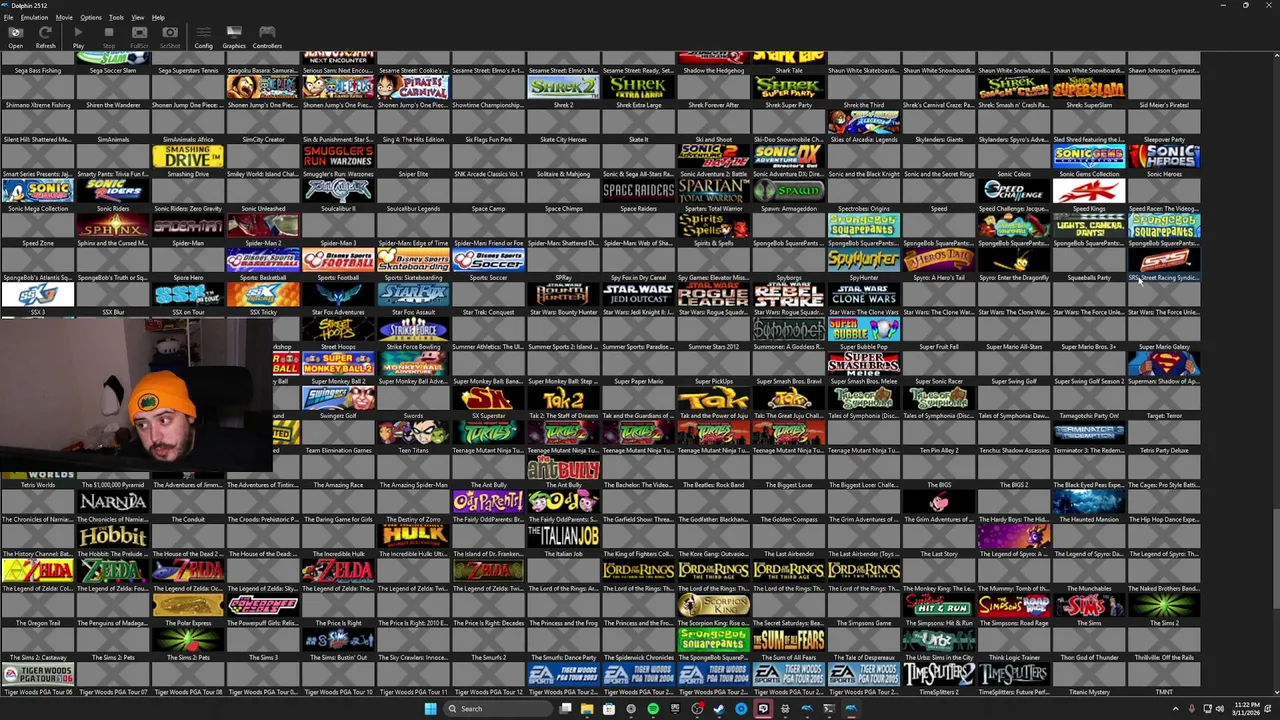Viewport: 1280px width, 720px height.
Task: Open the File menu
Action: (8, 17)
